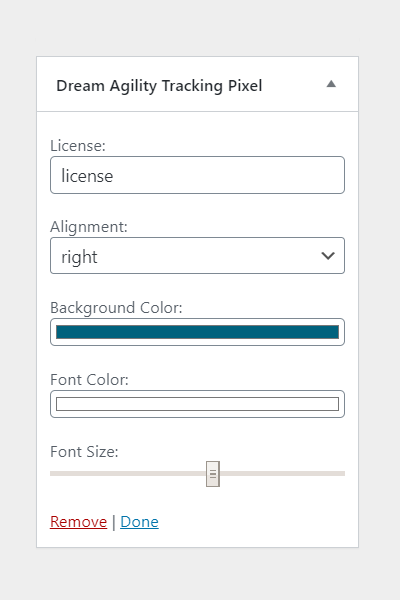Screen dimensions: 400x600
Task: Place cursor on the word license in field
Action: (87, 176)
